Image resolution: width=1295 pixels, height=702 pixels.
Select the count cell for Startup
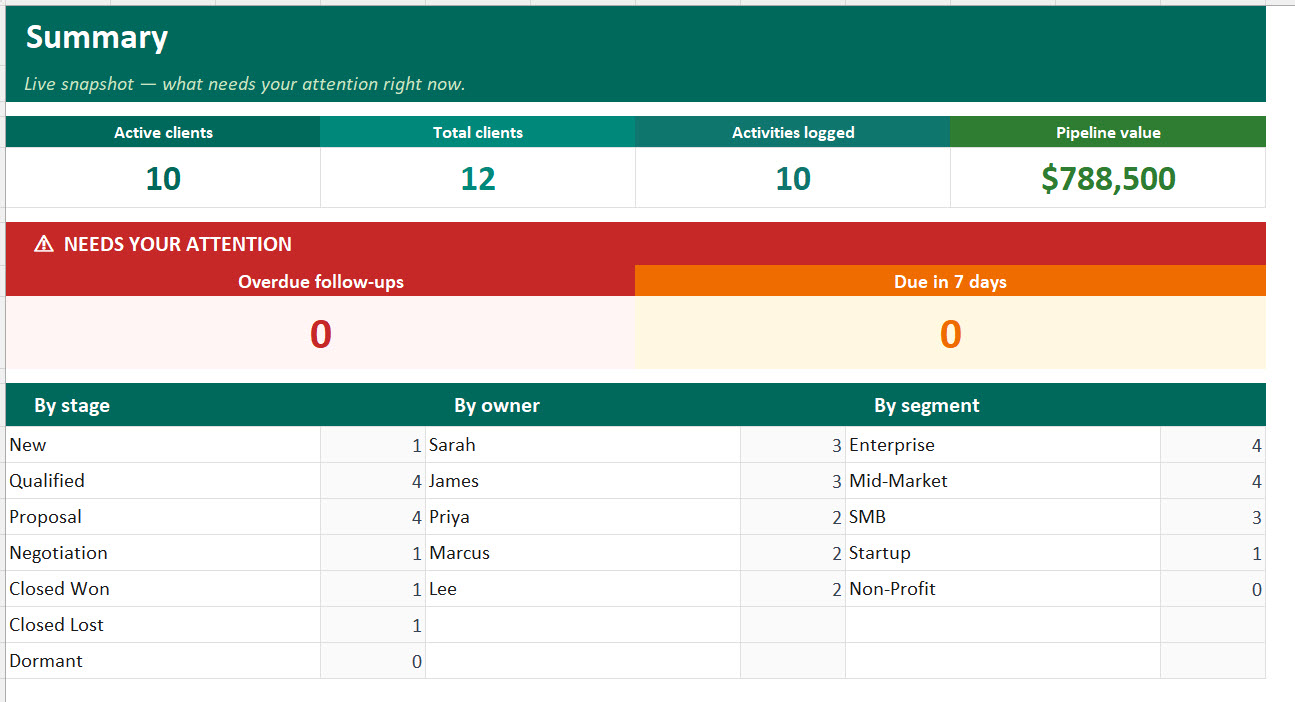pyautogui.click(x=1213, y=553)
